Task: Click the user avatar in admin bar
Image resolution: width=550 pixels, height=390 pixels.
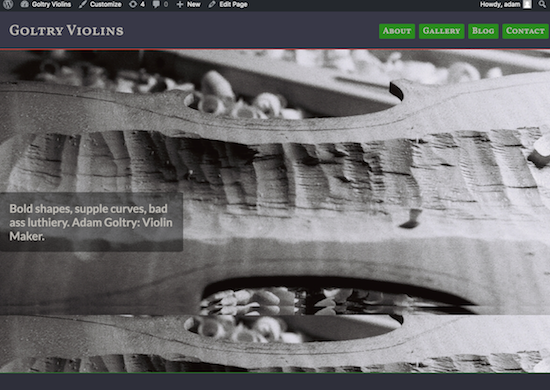Action: click(527, 4)
